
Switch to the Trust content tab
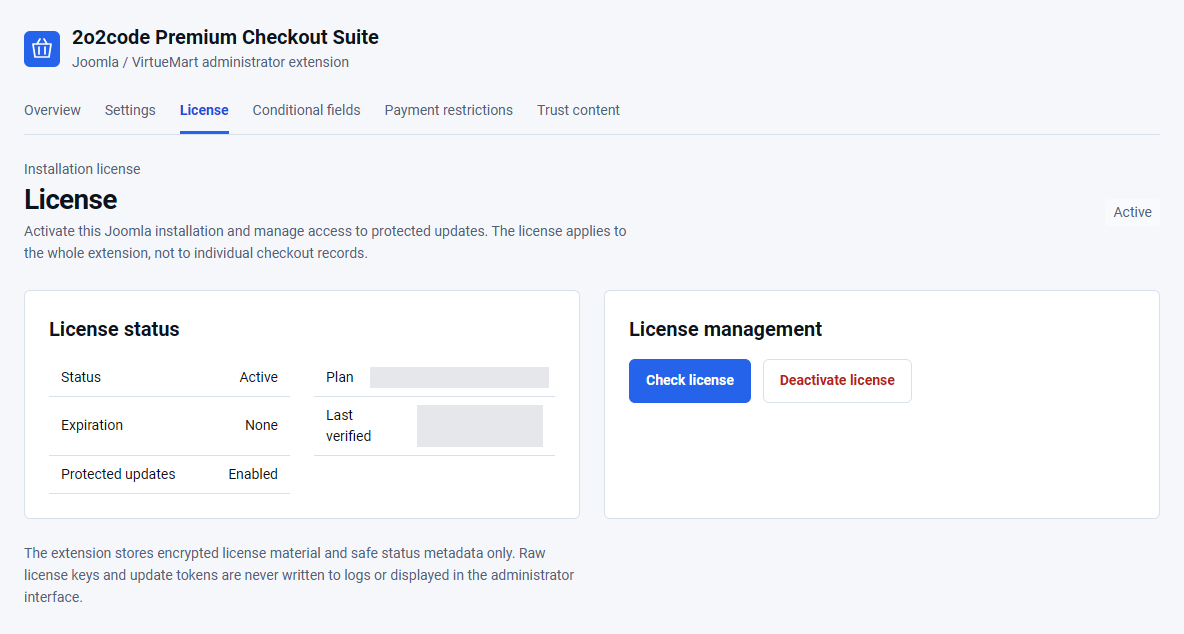(x=578, y=110)
